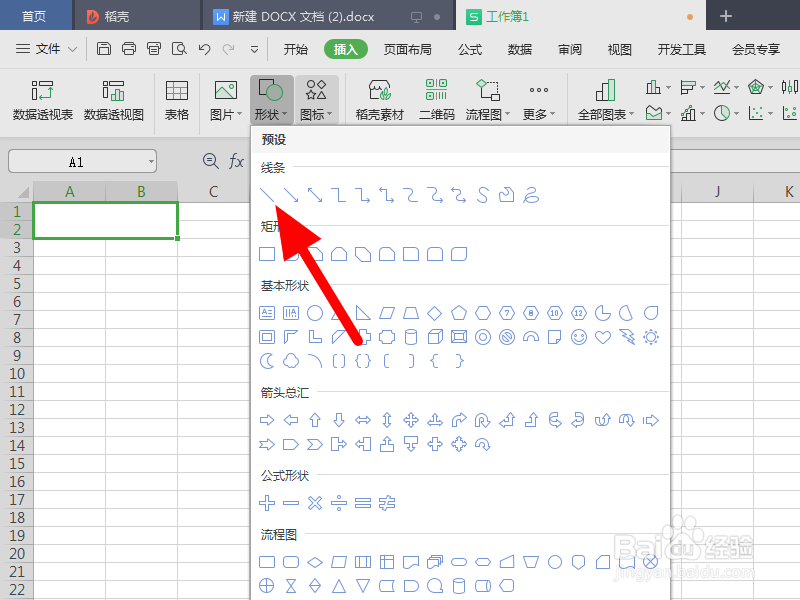Screen dimensions: 800x600
Task: Open the Docer materials library
Action: [380, 99]
